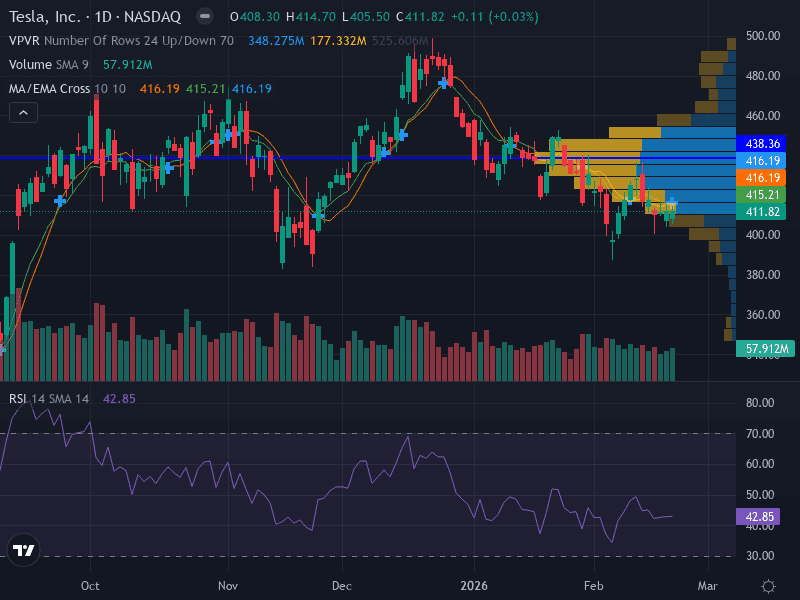
Task: Click the 380.00 price scale label
Action: click(763, 274)
